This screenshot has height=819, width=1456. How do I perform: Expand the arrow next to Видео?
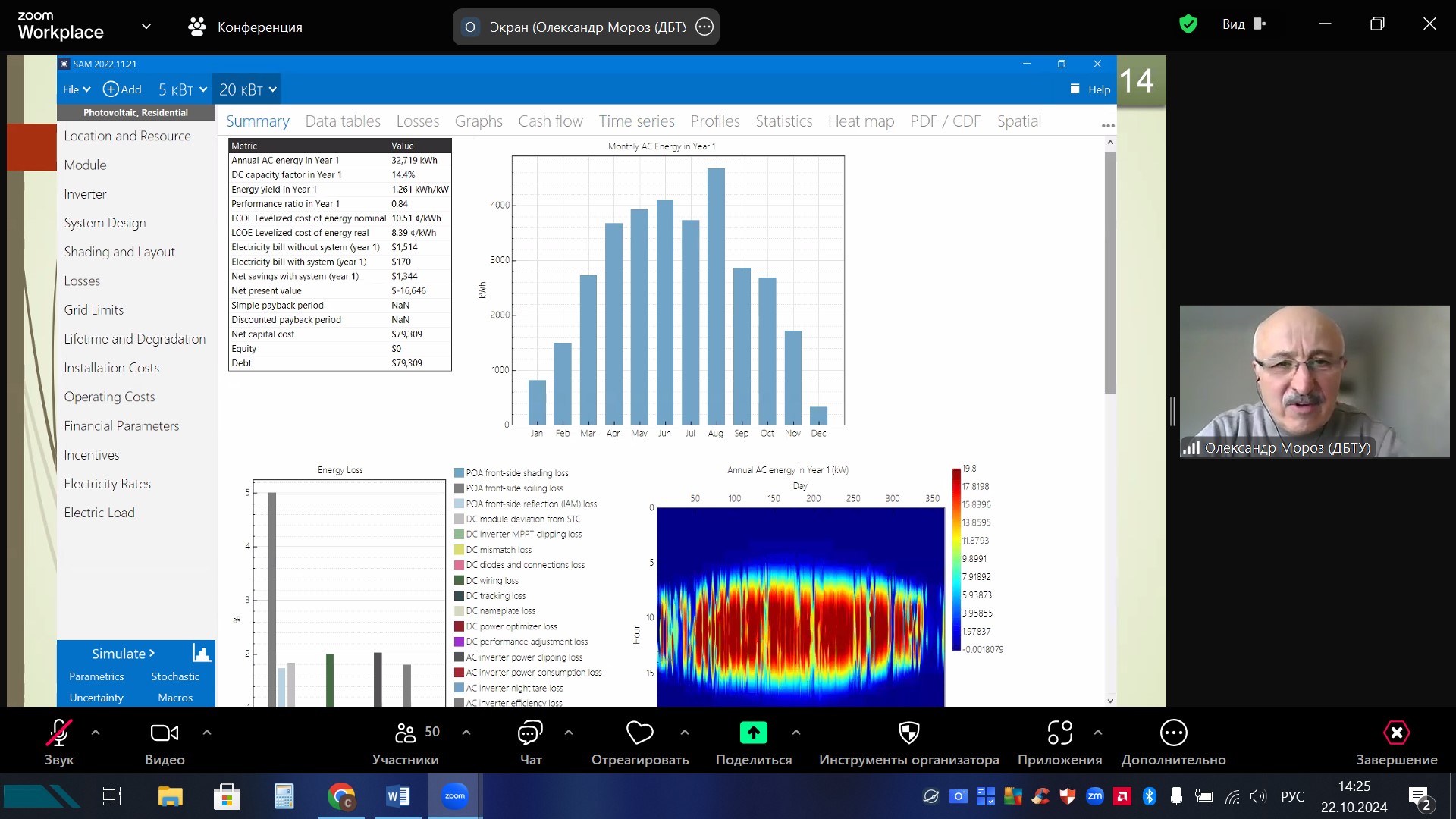[x=207, y=733]
